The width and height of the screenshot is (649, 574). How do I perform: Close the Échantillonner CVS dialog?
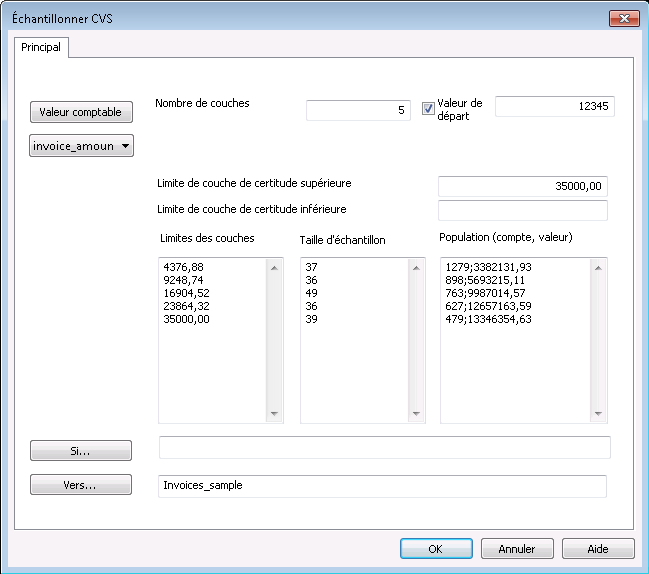coord(623,18)
